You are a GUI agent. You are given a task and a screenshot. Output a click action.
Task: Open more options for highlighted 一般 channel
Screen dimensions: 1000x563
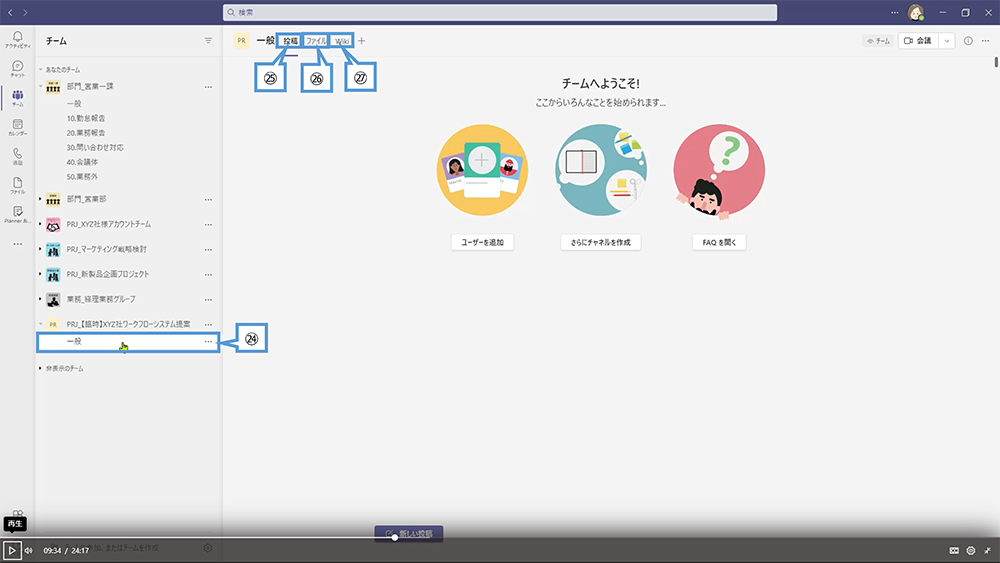[208, 342]
